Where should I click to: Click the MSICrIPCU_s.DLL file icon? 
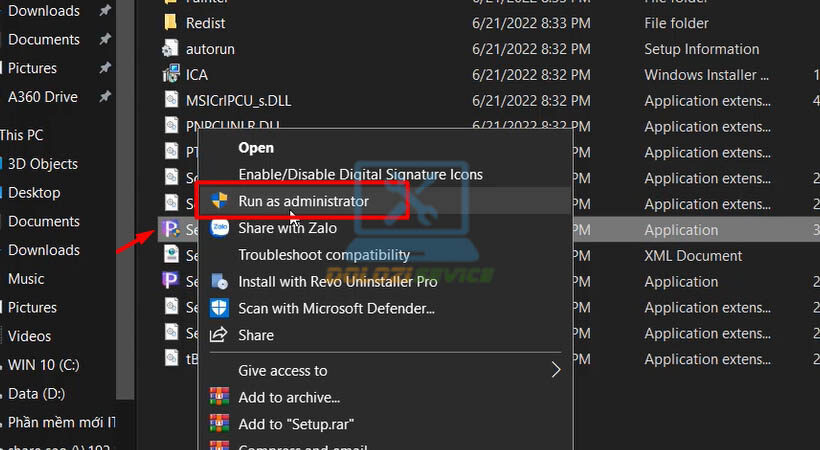point(171,100)
